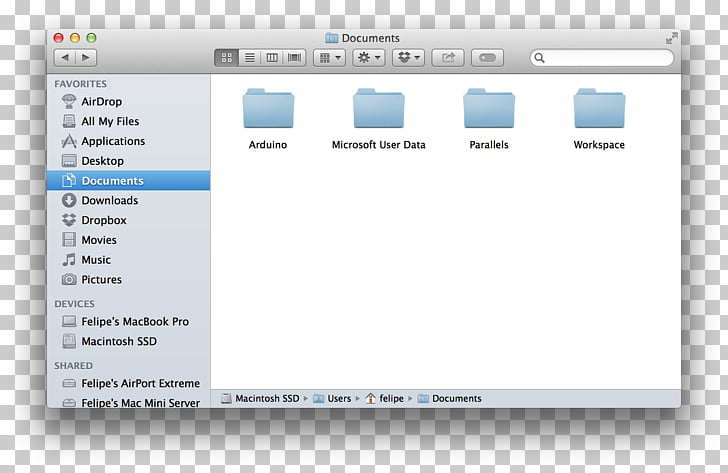Switch to icon view
Screen dimensions: 728x473
(227, 58)
